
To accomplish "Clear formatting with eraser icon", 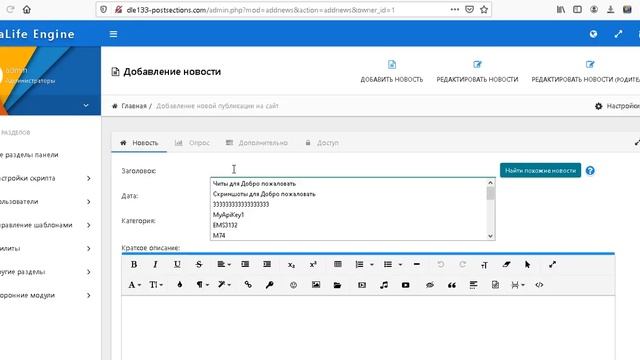I will pos(506,264).
